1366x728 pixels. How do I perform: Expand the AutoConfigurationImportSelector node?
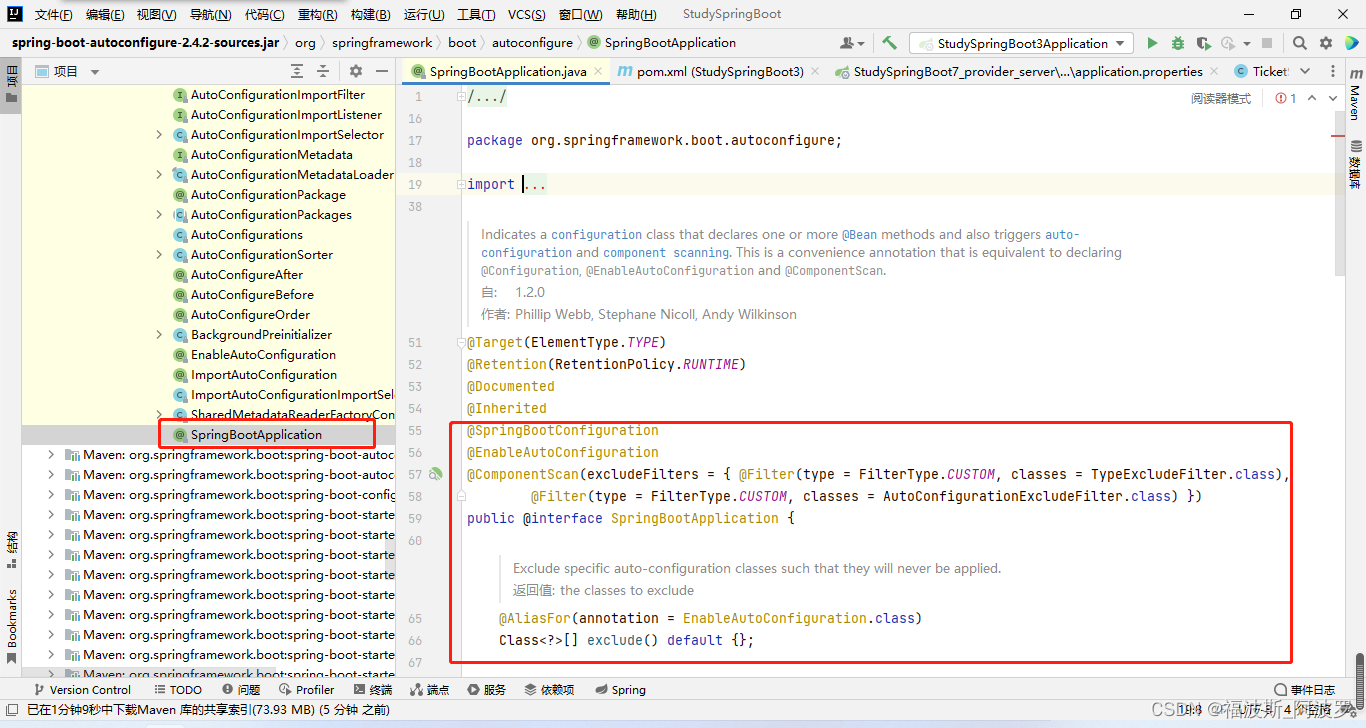(x=159, y=134)
